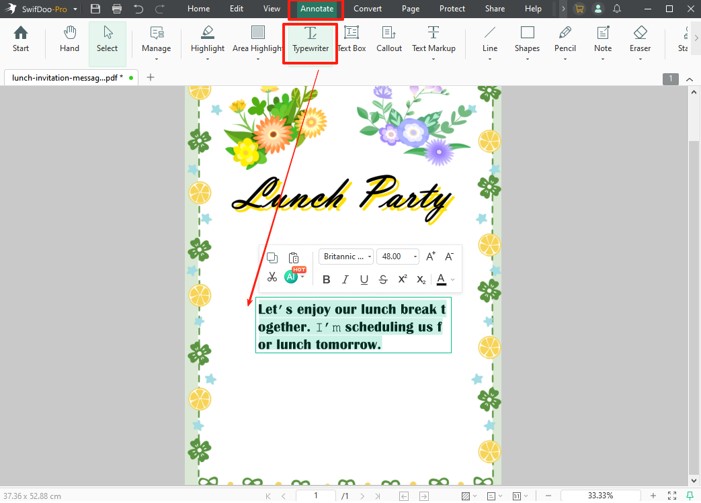
Task: Expand the AI assistant dropdown arrow
Action: click(x=303, y=277)
